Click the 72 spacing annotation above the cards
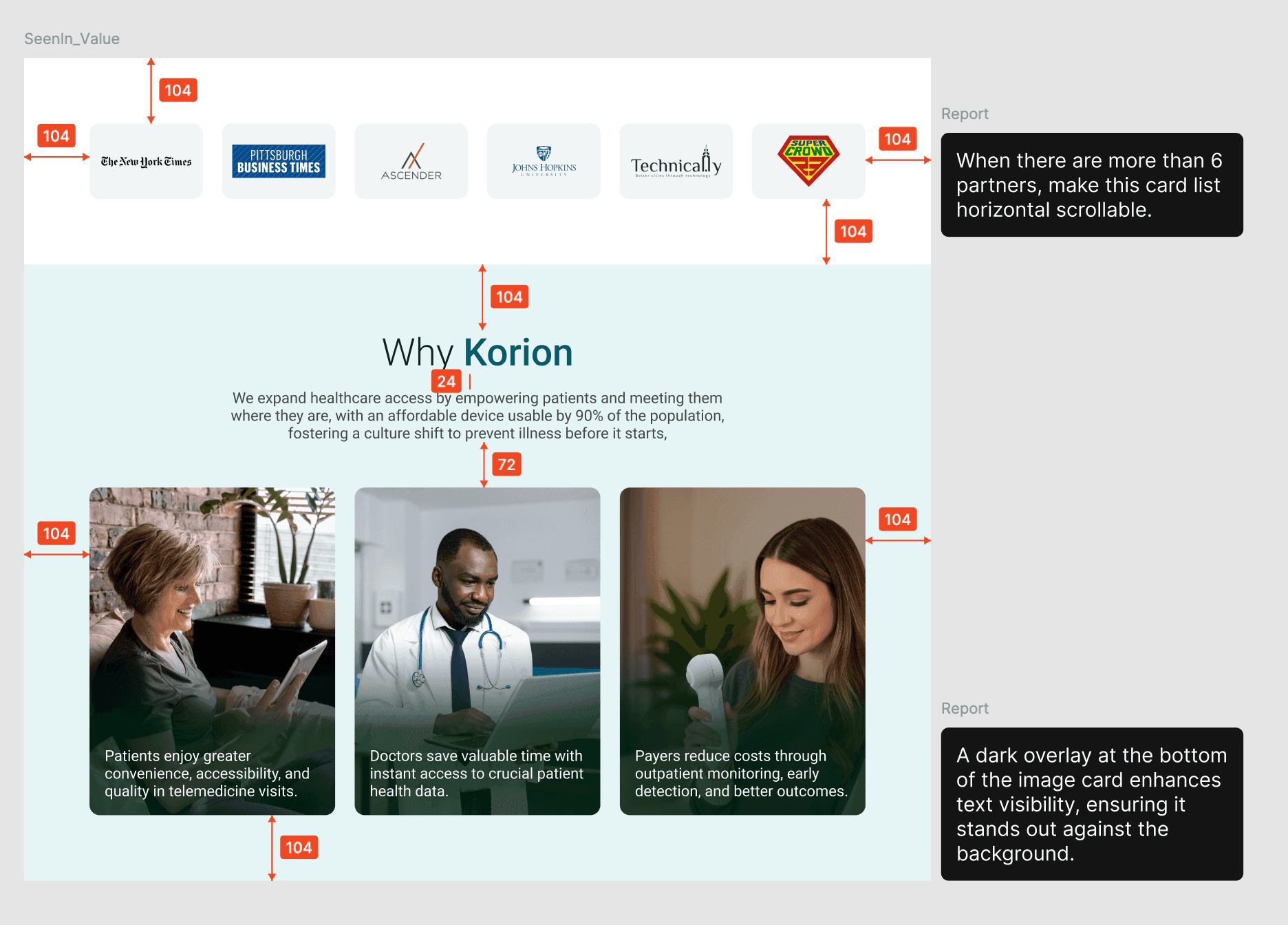This screenshot has height=925, width=1288. pyautogui.click(x=507, y=465)
